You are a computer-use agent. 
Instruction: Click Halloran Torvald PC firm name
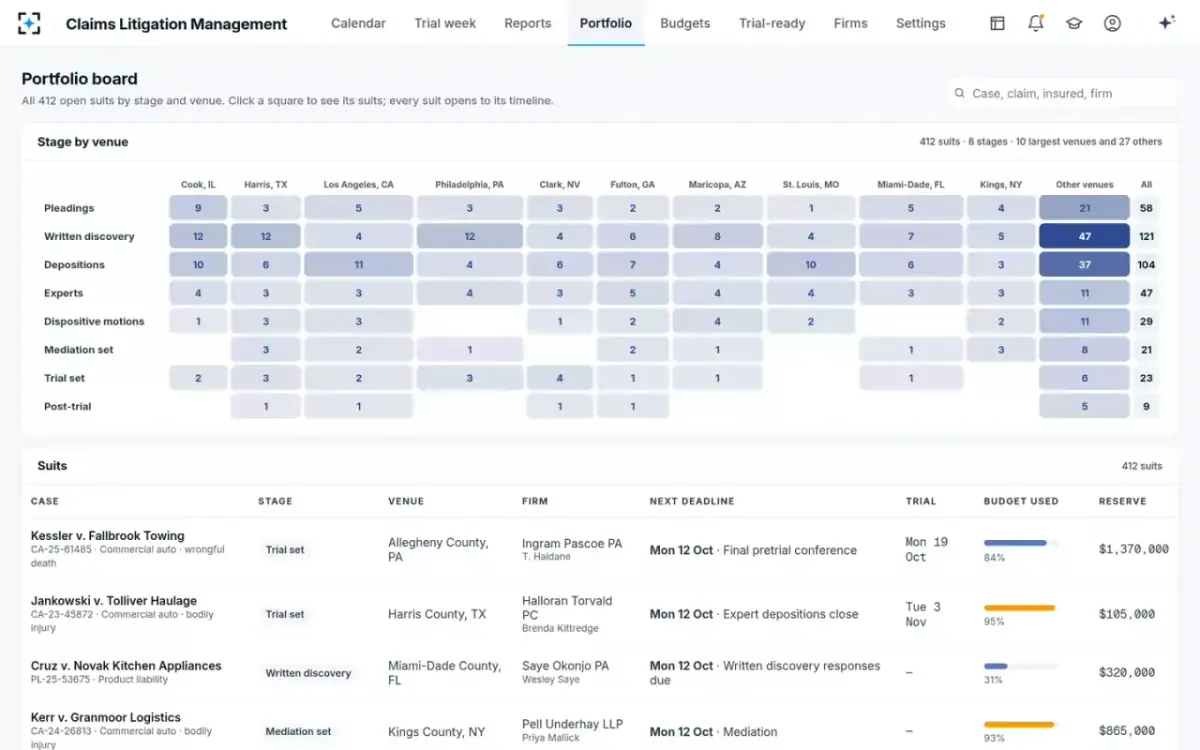click(567, 608)
